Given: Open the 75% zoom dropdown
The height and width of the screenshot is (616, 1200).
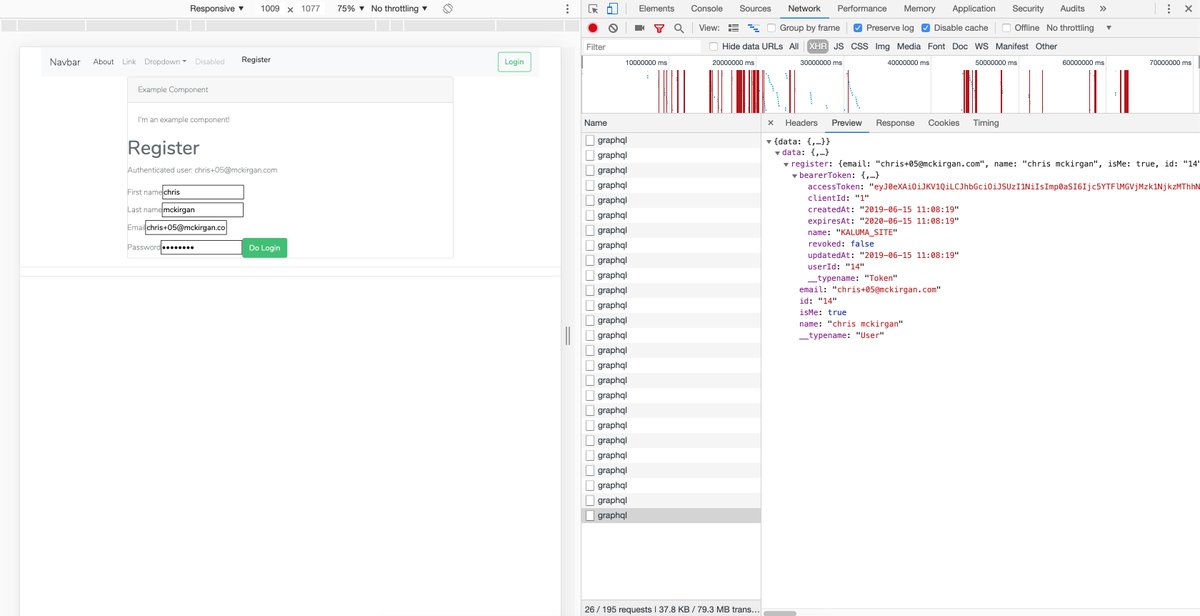Looking at the screenshot, I should (x=351, y=8).
